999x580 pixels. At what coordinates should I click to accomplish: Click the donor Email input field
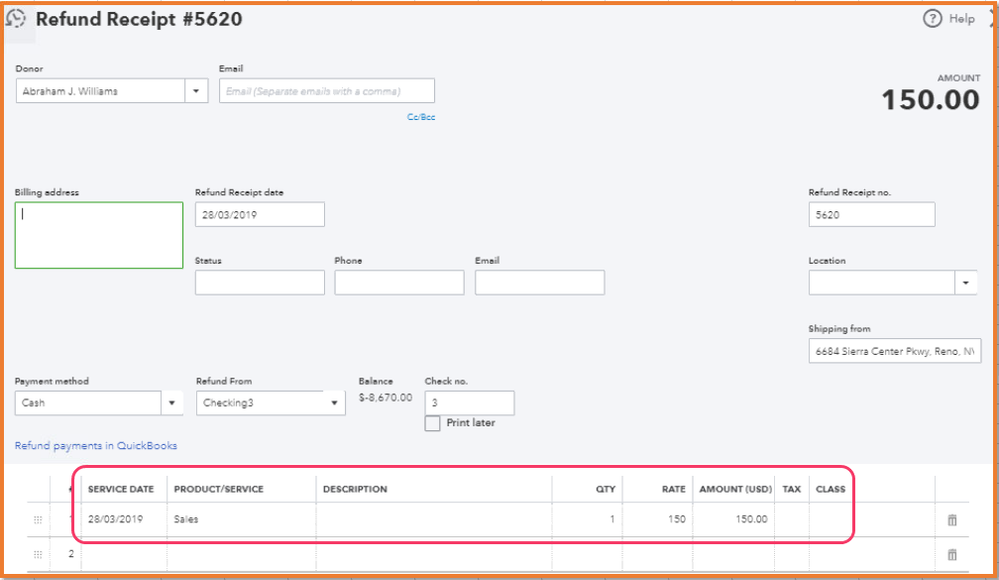(327, 91)
